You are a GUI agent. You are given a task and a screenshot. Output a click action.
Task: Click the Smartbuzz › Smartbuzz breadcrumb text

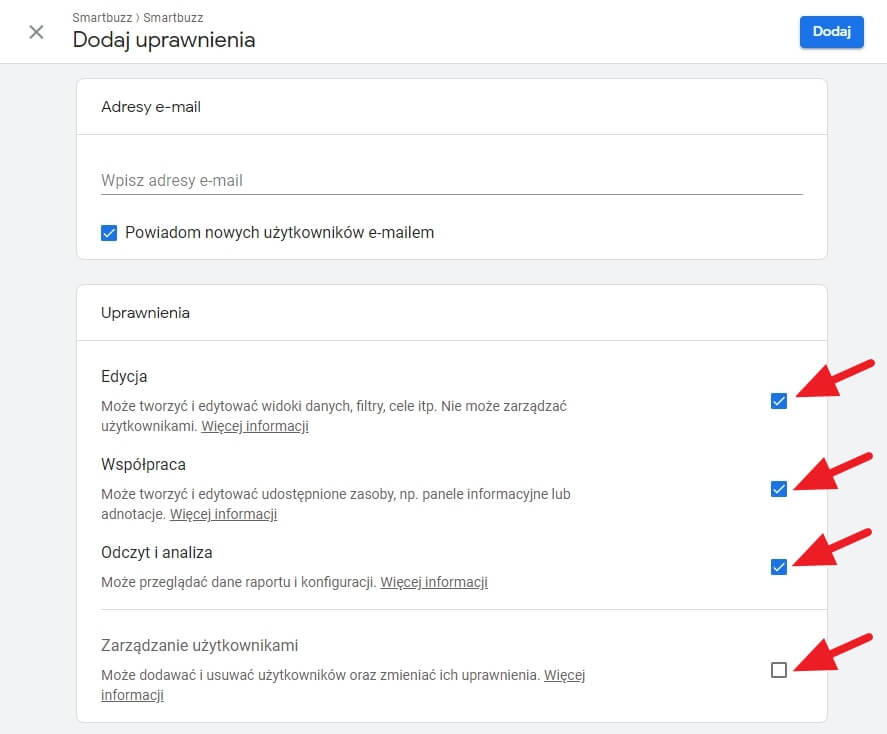(137, 18)
